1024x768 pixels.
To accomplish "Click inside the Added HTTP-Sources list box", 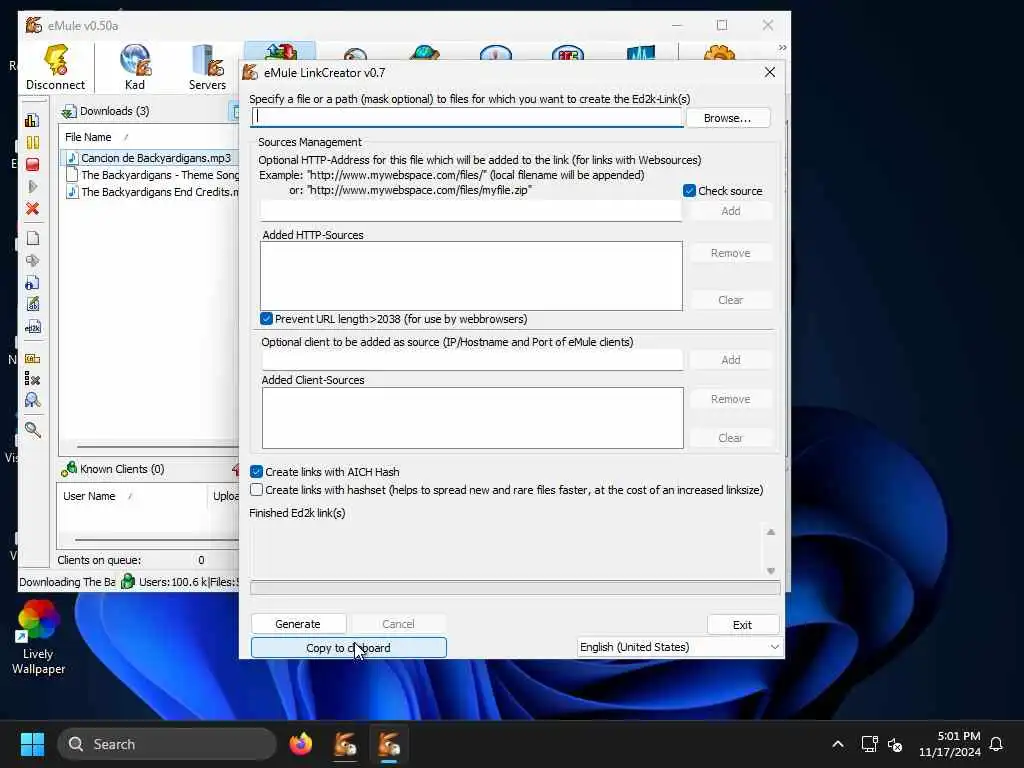I will pyautogui.click(x=471, y=276).
